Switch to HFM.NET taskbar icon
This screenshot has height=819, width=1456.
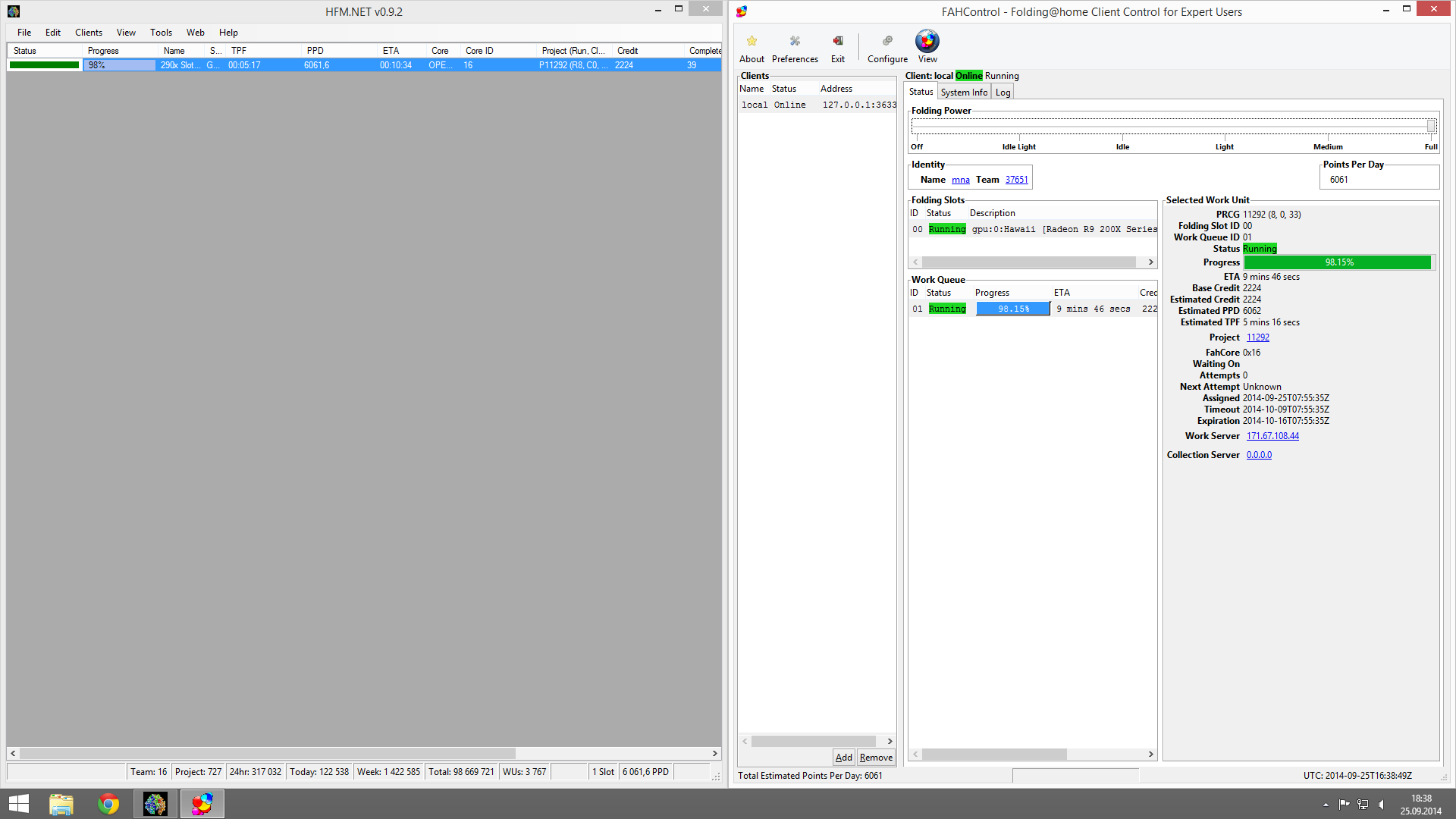pos(155,804)
